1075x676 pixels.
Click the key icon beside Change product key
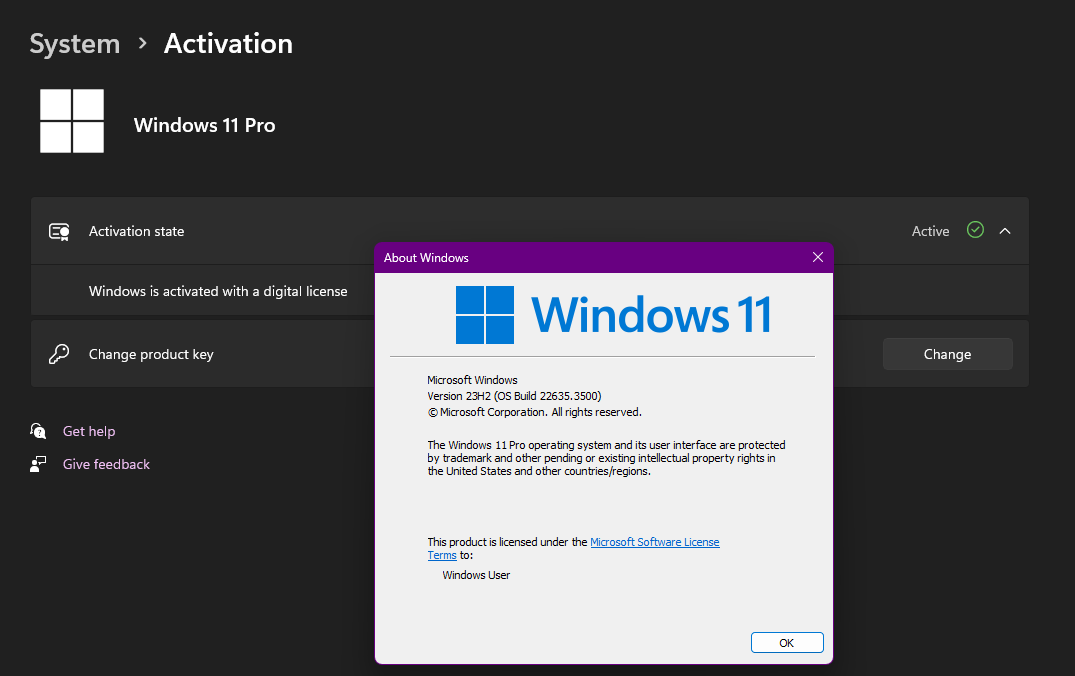[59, 354]
